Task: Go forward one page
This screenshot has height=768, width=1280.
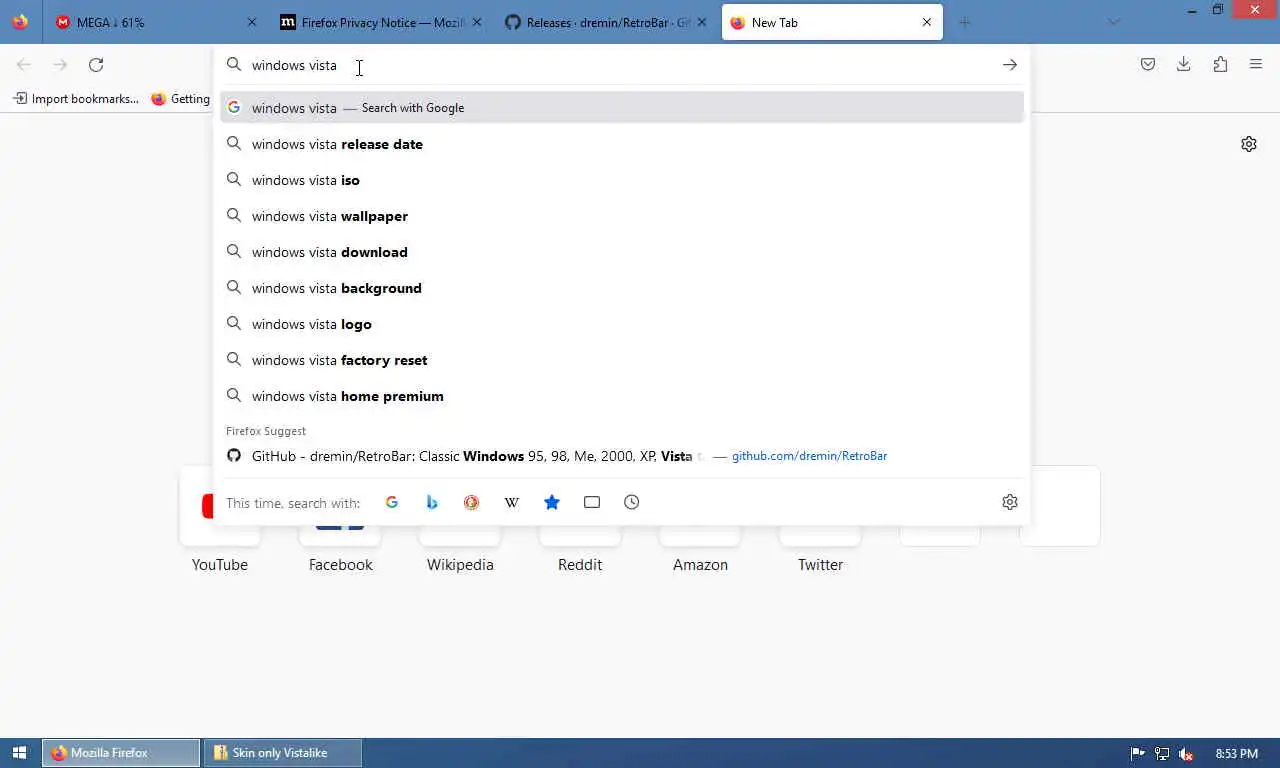Action: (x=60, y=65)
